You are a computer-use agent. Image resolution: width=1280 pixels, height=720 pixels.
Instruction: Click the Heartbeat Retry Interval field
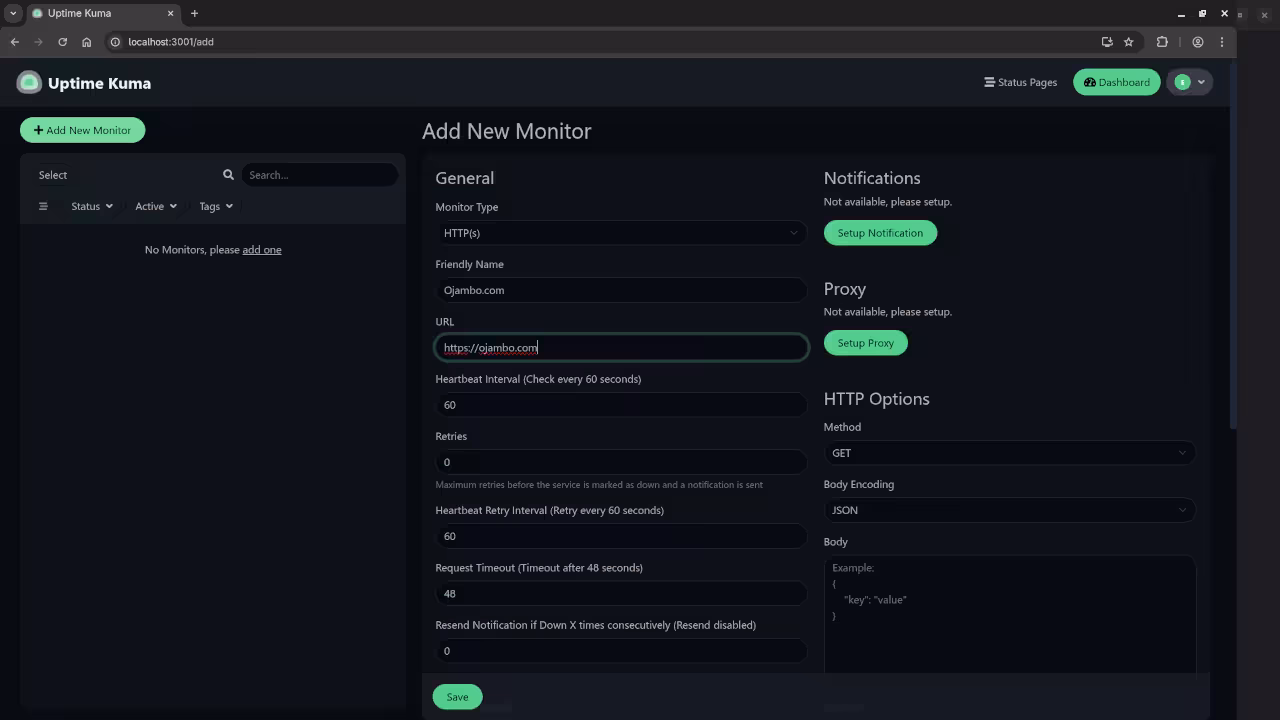click(x=621, y=536)
